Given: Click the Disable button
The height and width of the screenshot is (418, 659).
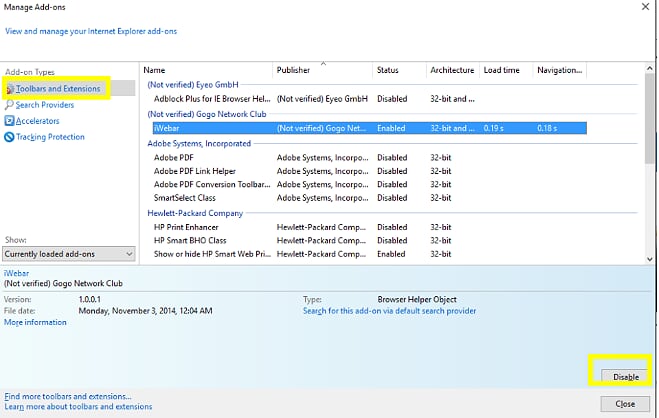Looking at the screenshot, I should (x=625, y=376).
